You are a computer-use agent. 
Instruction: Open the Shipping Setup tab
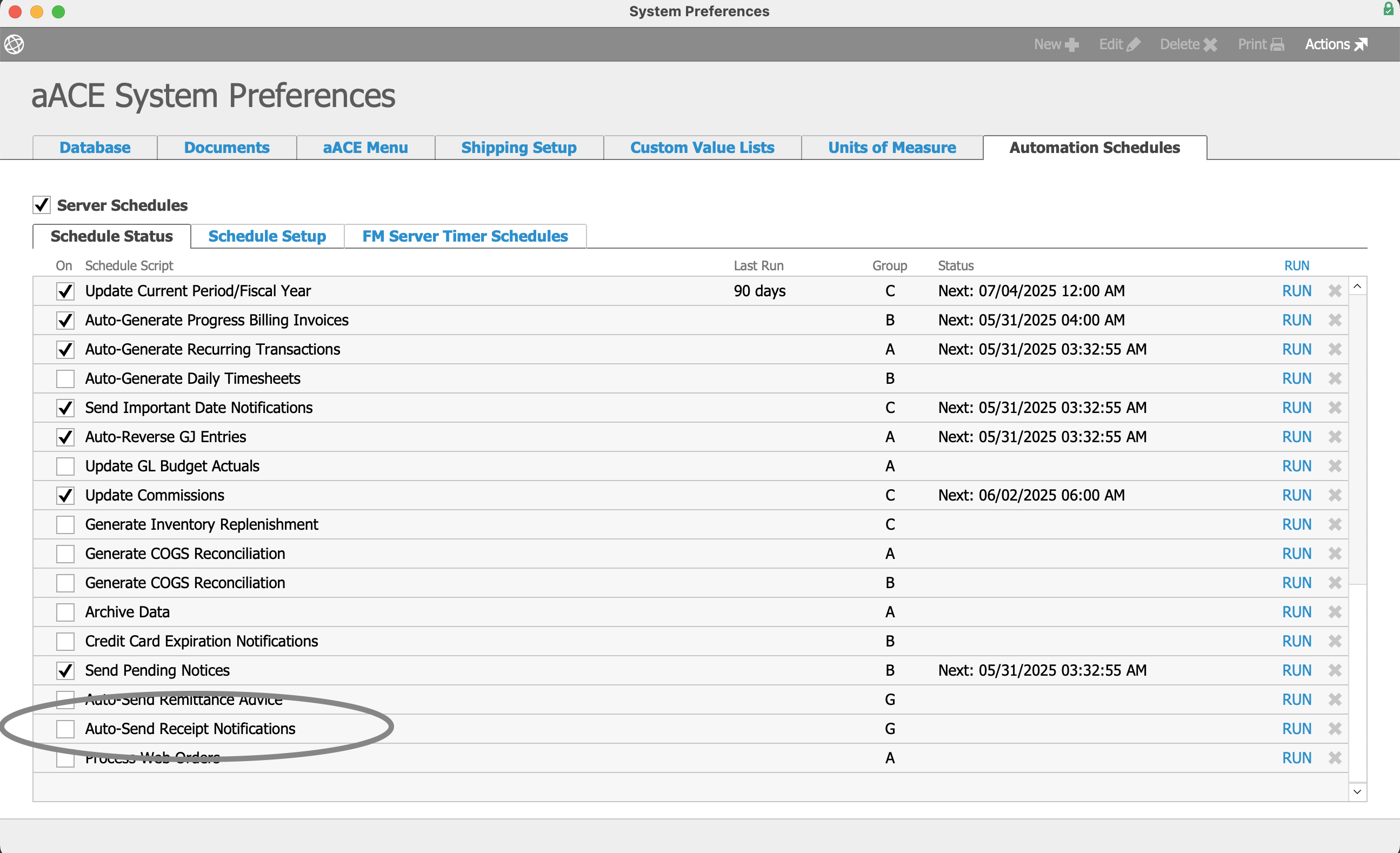click(x=518, y=148)
